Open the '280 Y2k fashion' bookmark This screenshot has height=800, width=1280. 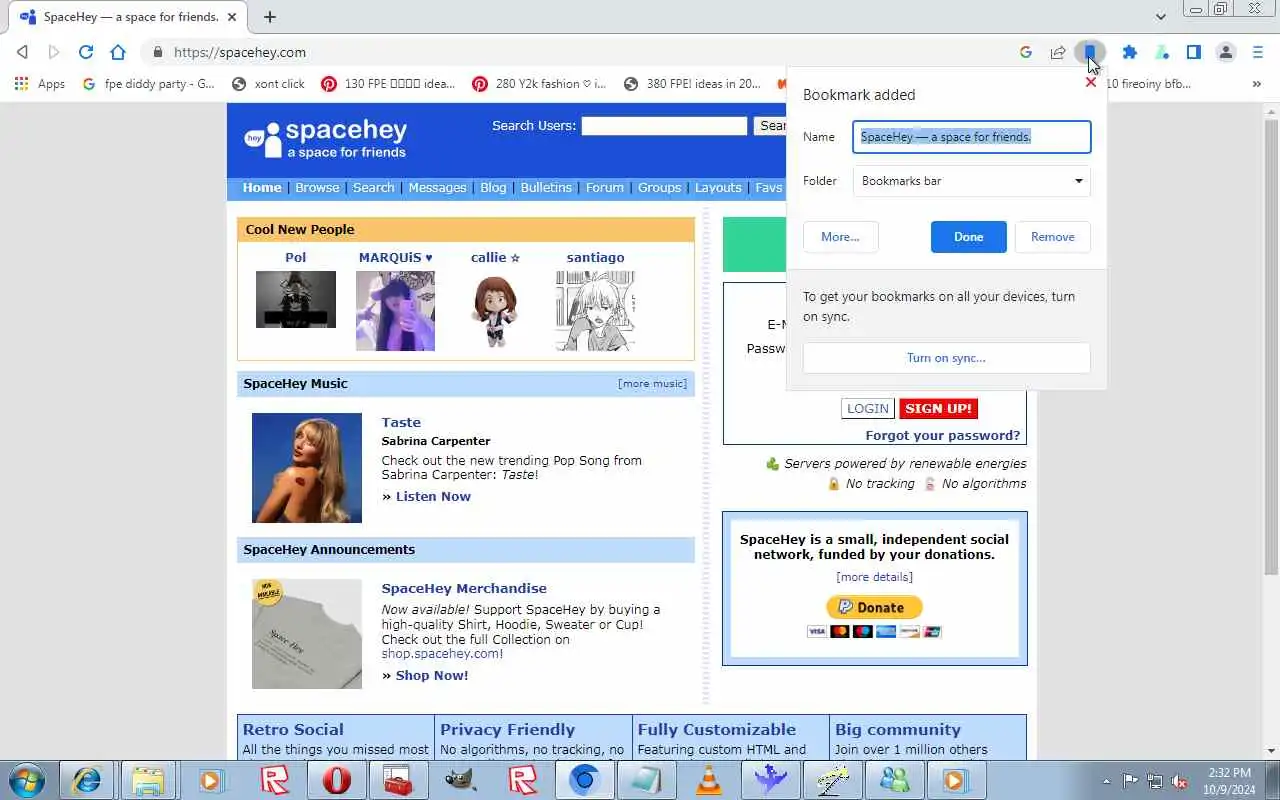click(x=540, y=84)
